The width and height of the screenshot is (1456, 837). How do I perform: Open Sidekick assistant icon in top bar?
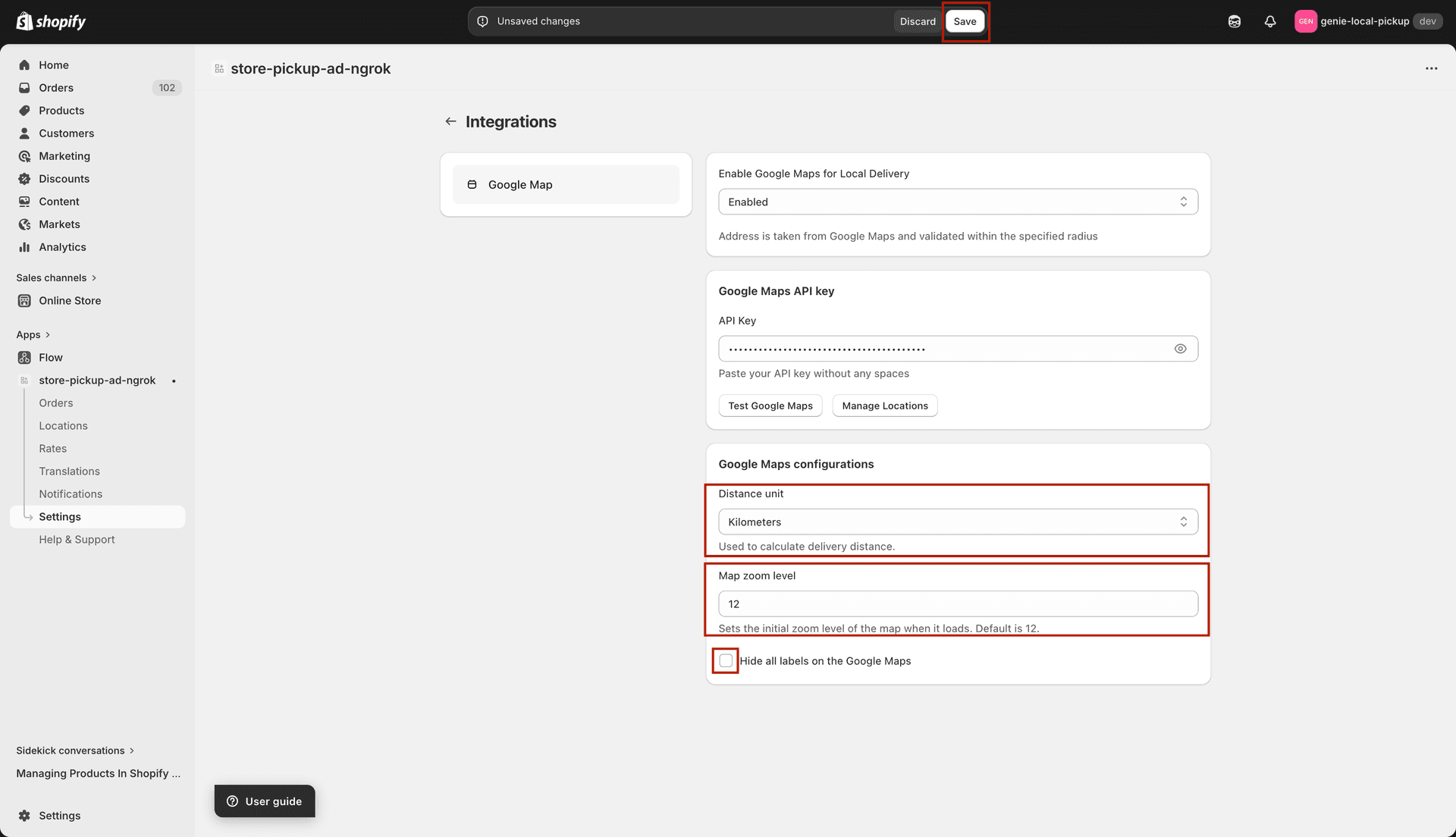tap(1235, 21)
